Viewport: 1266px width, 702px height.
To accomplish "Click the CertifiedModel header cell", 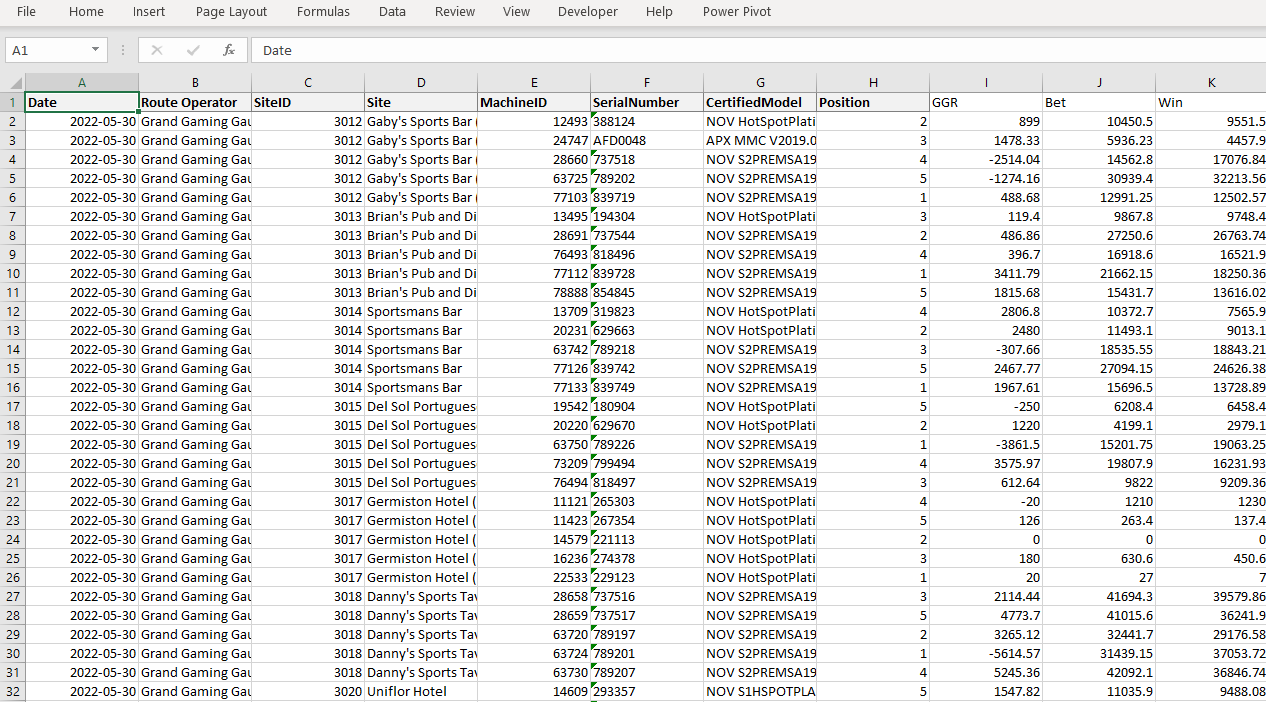I will point(760,102).
